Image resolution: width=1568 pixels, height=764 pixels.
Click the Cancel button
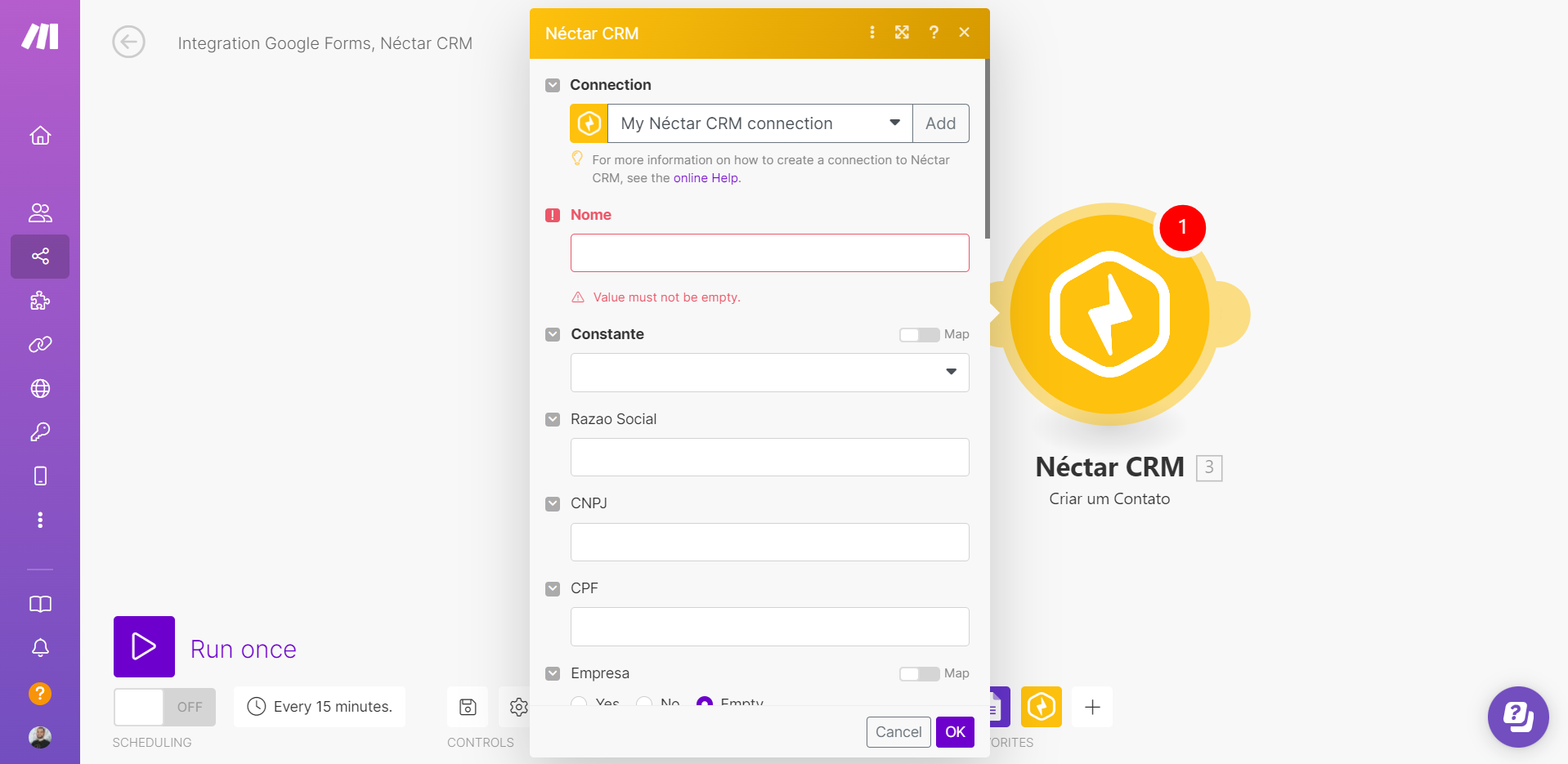click(x=898, y=732)
